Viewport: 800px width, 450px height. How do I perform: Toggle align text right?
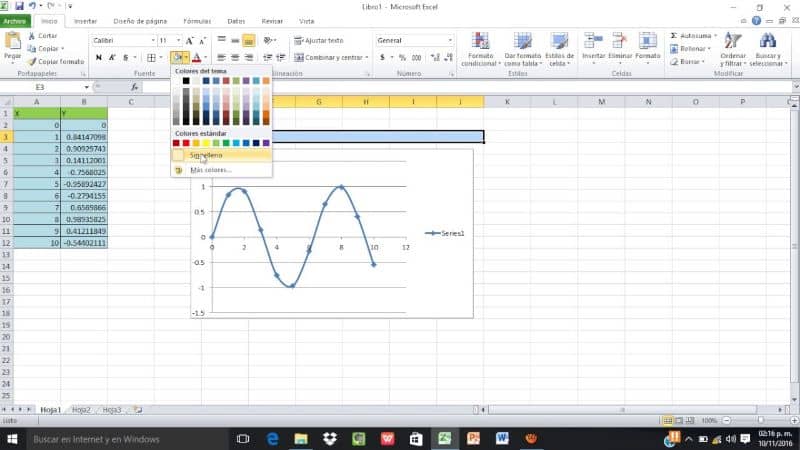249,58
